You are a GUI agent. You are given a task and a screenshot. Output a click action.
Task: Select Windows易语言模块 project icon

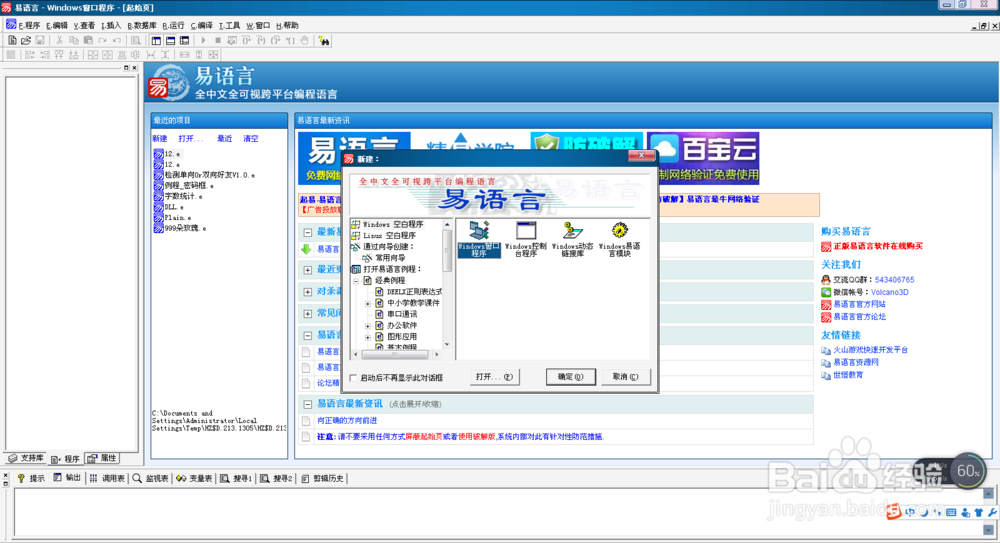(x=619, y=239)
